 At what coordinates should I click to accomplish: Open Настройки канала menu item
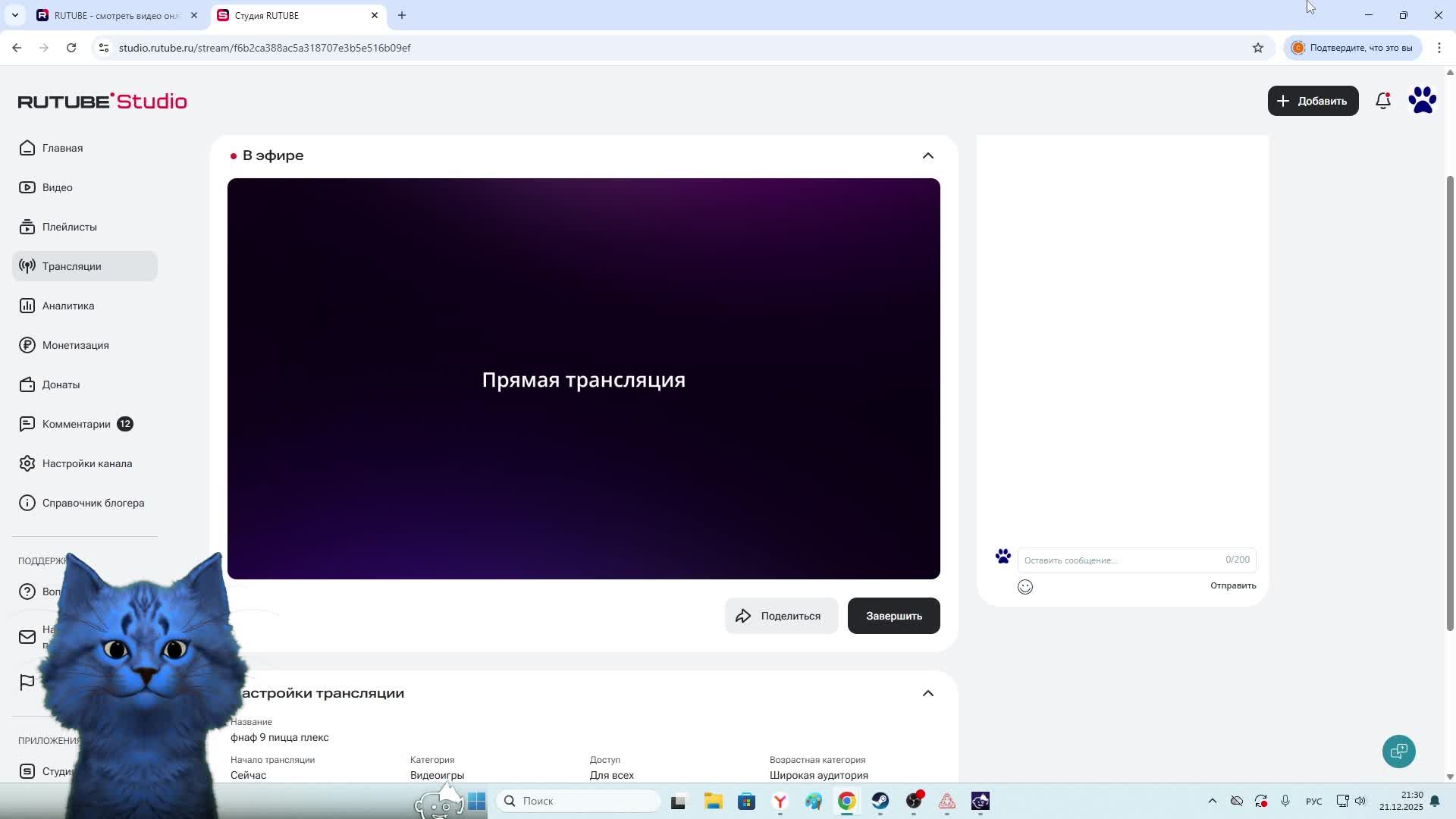tap(86, 463)
